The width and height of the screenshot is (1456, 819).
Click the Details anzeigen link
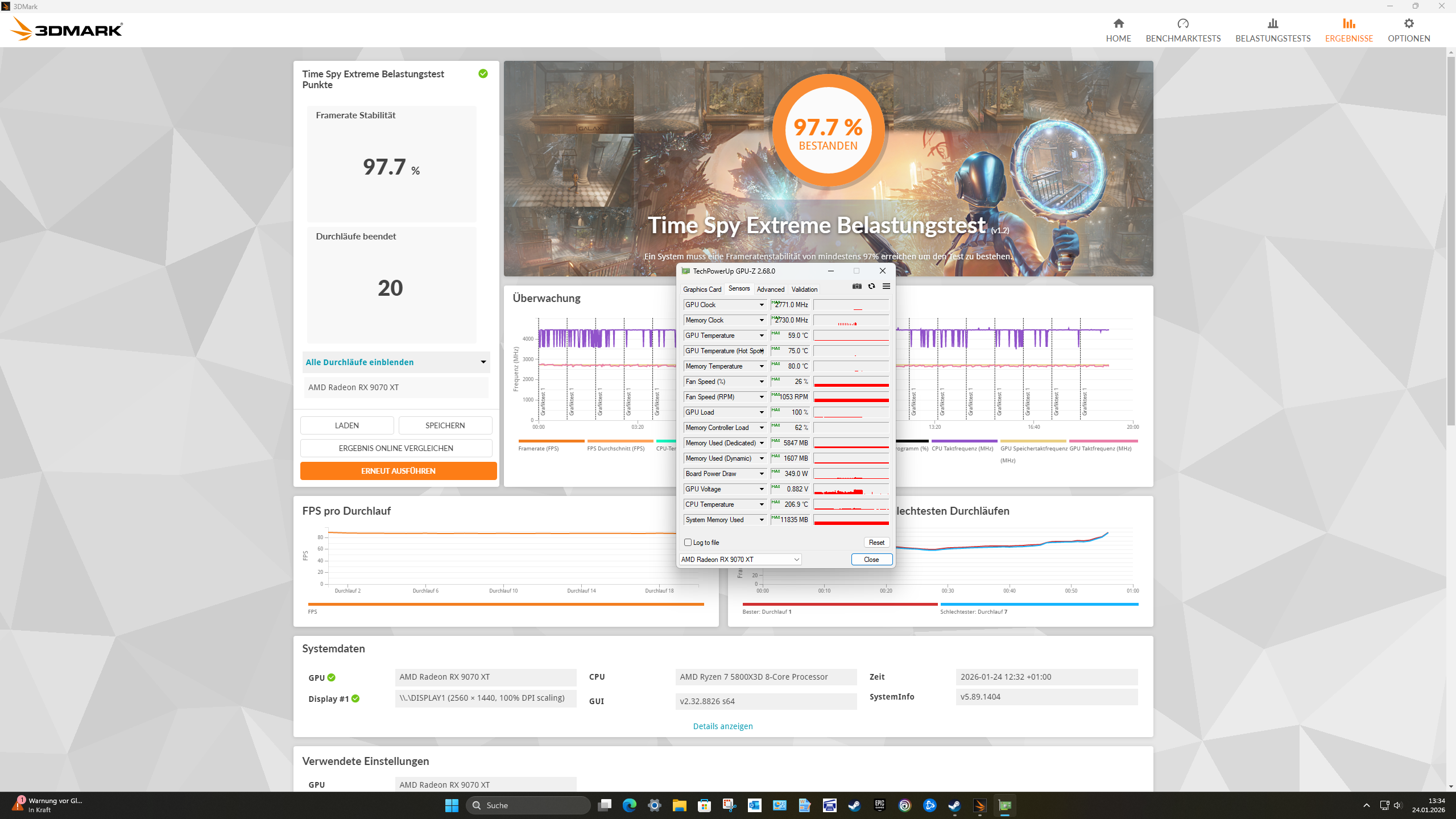[722, 726]
